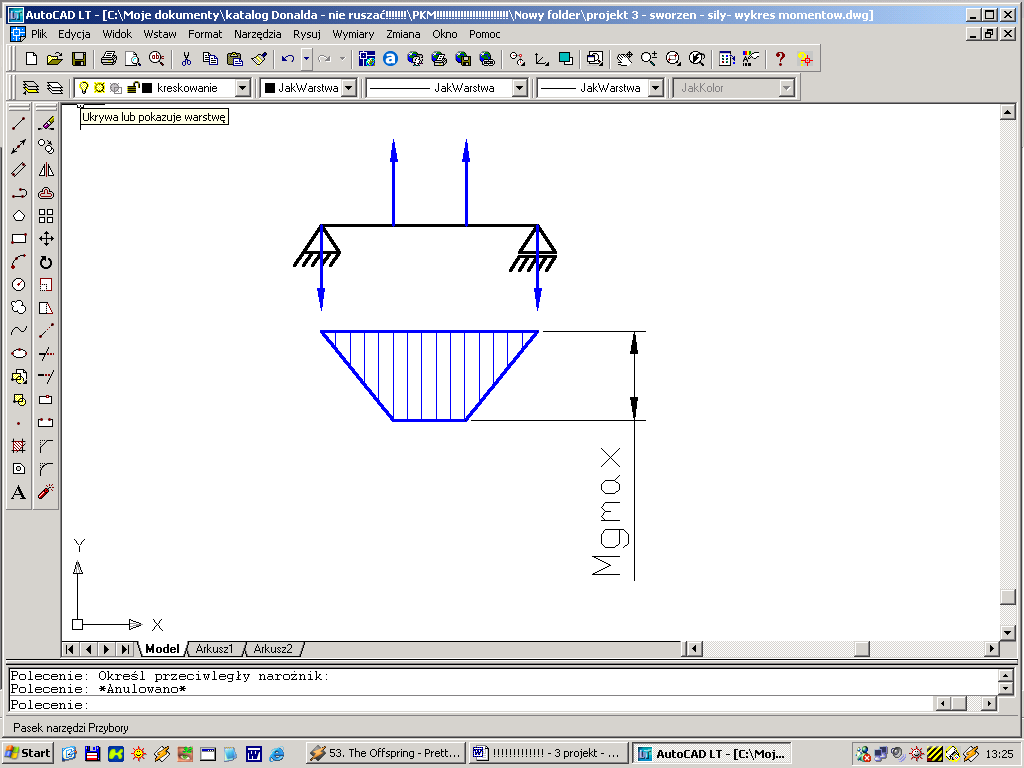
Task: Click the Explode tool dynamite icon
Action: coord(46,492)
